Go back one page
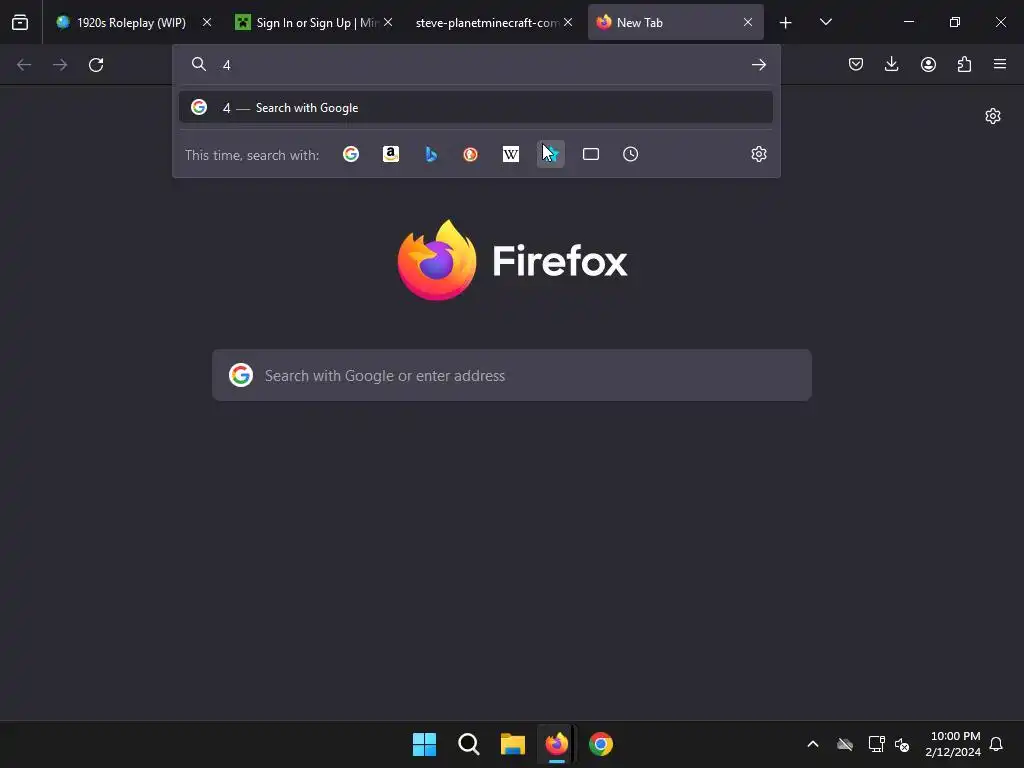Image resolution: width=1024 pixels, height=768 pixels. (x=24, y=65)
